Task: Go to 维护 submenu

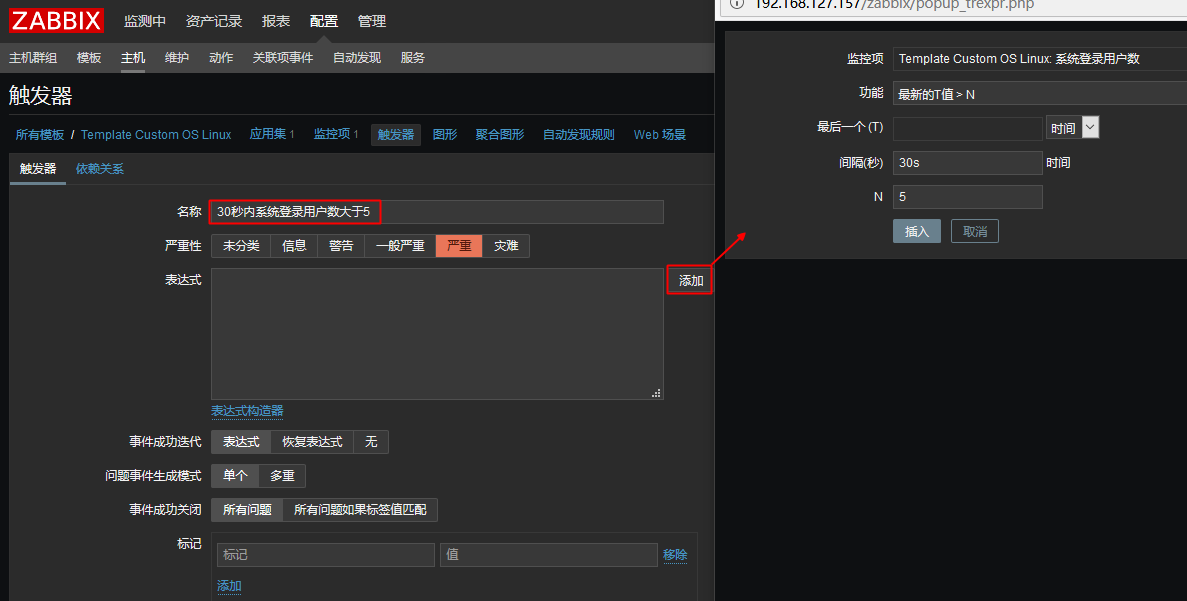Action: point(176,58)
